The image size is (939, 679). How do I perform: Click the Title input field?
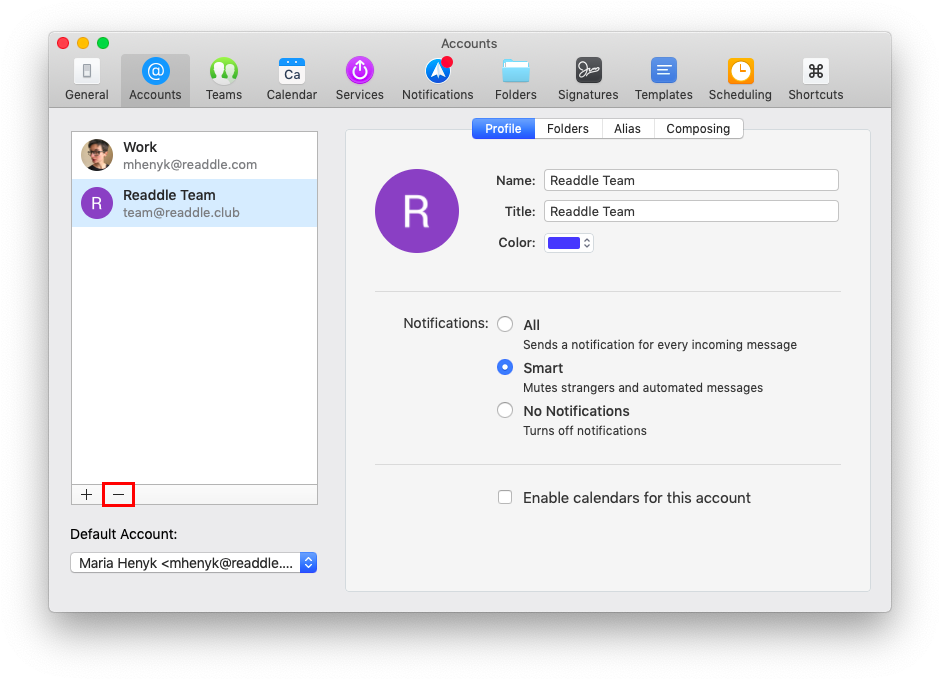click(x=691, y=211)
